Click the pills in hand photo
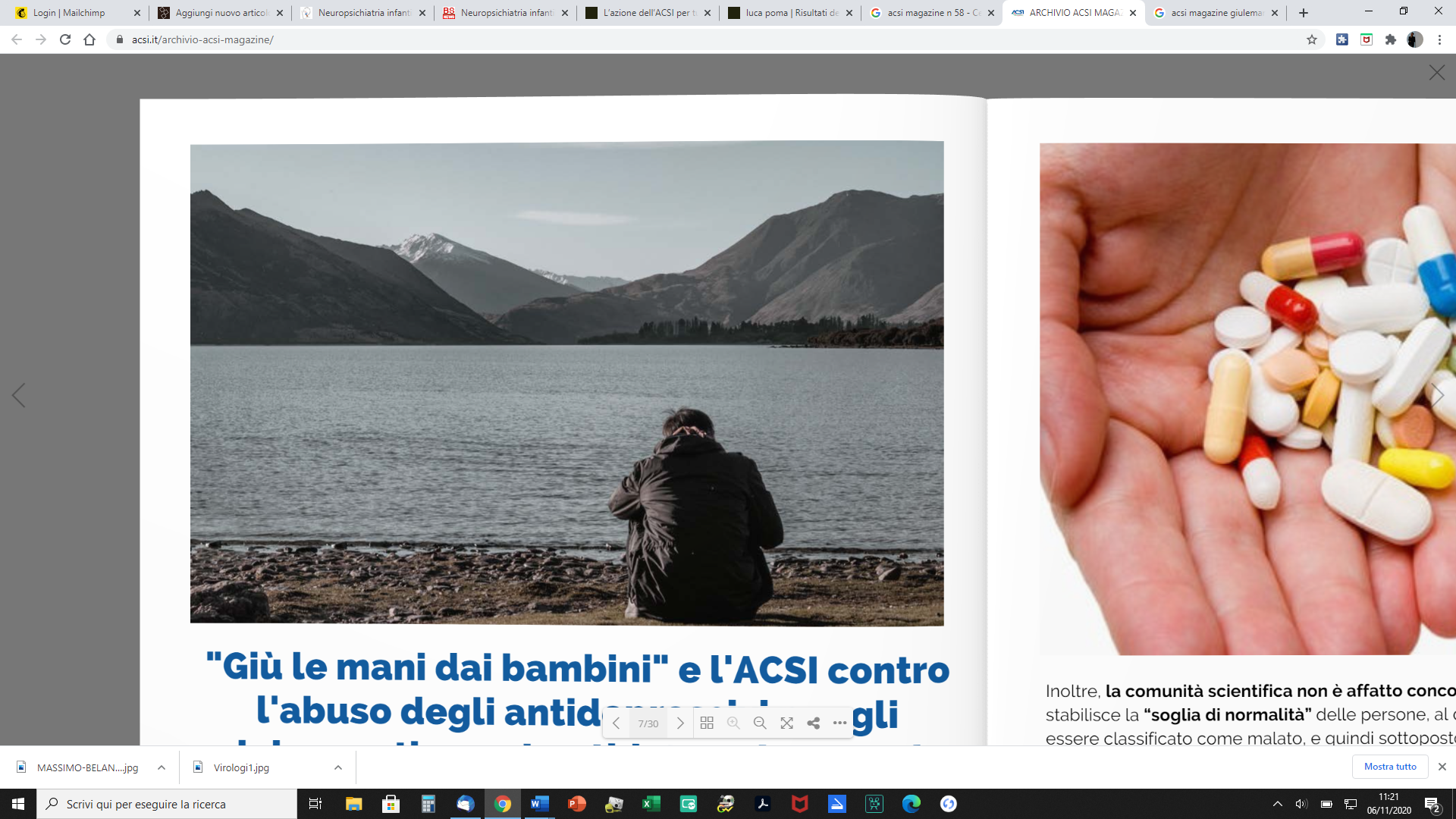Viewport: 1456px width, 819px height. point(1247,399)
